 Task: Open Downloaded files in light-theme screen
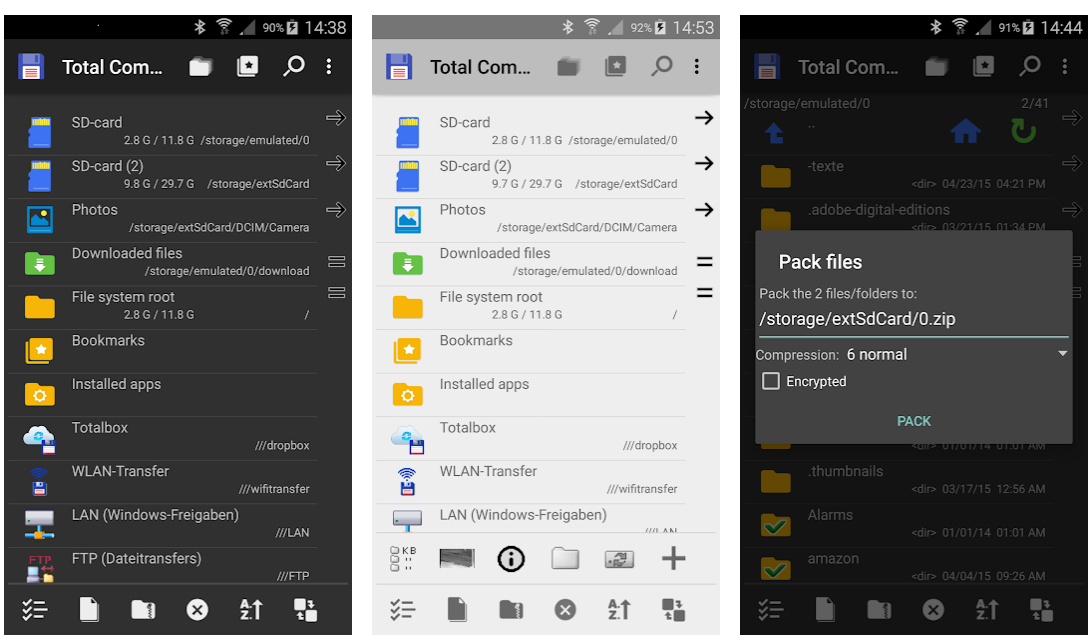click(530, 263)
